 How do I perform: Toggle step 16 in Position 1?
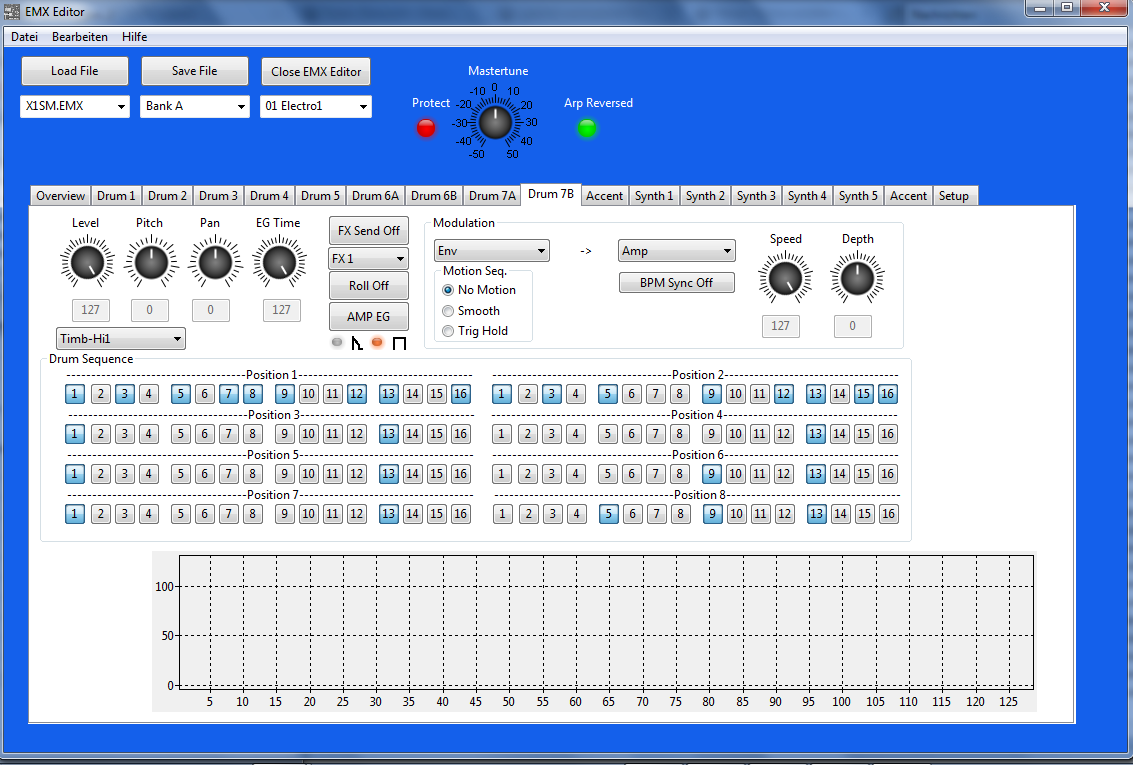tap(460, 394)
